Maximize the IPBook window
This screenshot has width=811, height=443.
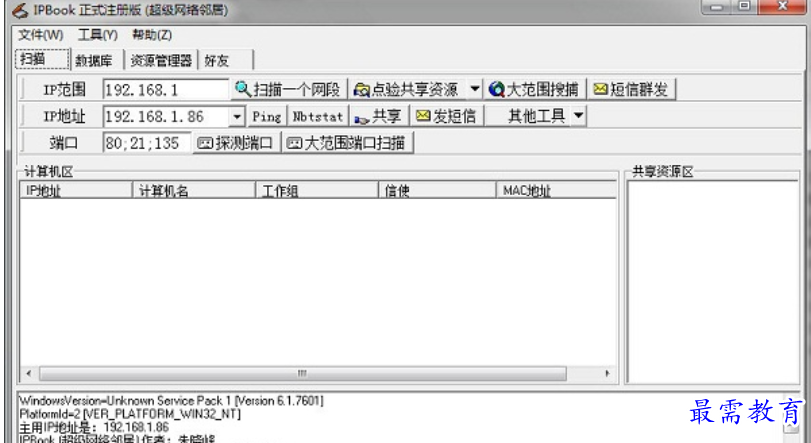tap(745, 7)
